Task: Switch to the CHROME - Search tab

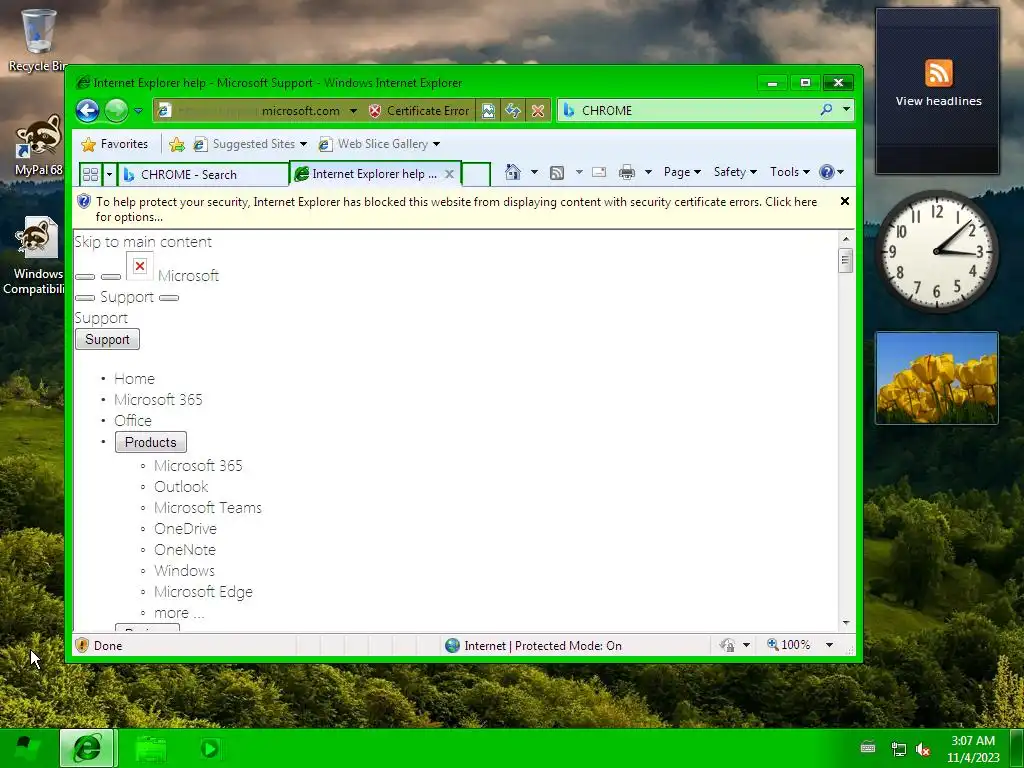Action: (202, 174)
